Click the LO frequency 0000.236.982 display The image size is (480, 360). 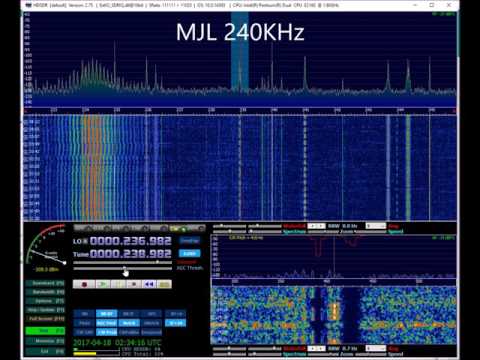(130, 241)
